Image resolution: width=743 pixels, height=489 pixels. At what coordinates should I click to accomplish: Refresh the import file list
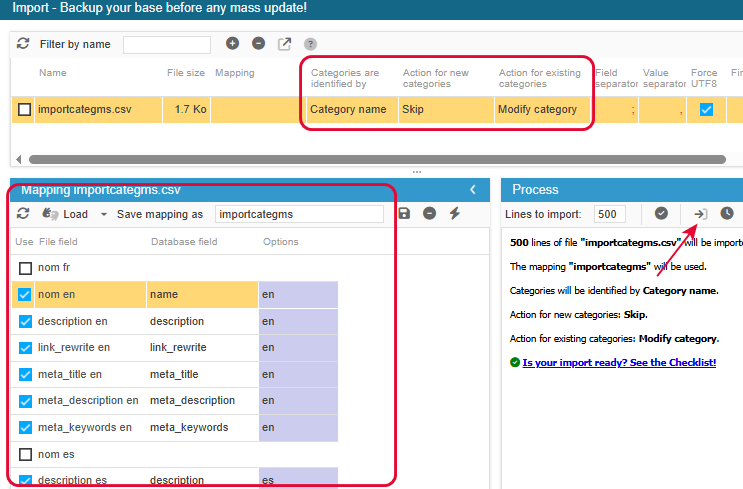click(x=23, y=44)
